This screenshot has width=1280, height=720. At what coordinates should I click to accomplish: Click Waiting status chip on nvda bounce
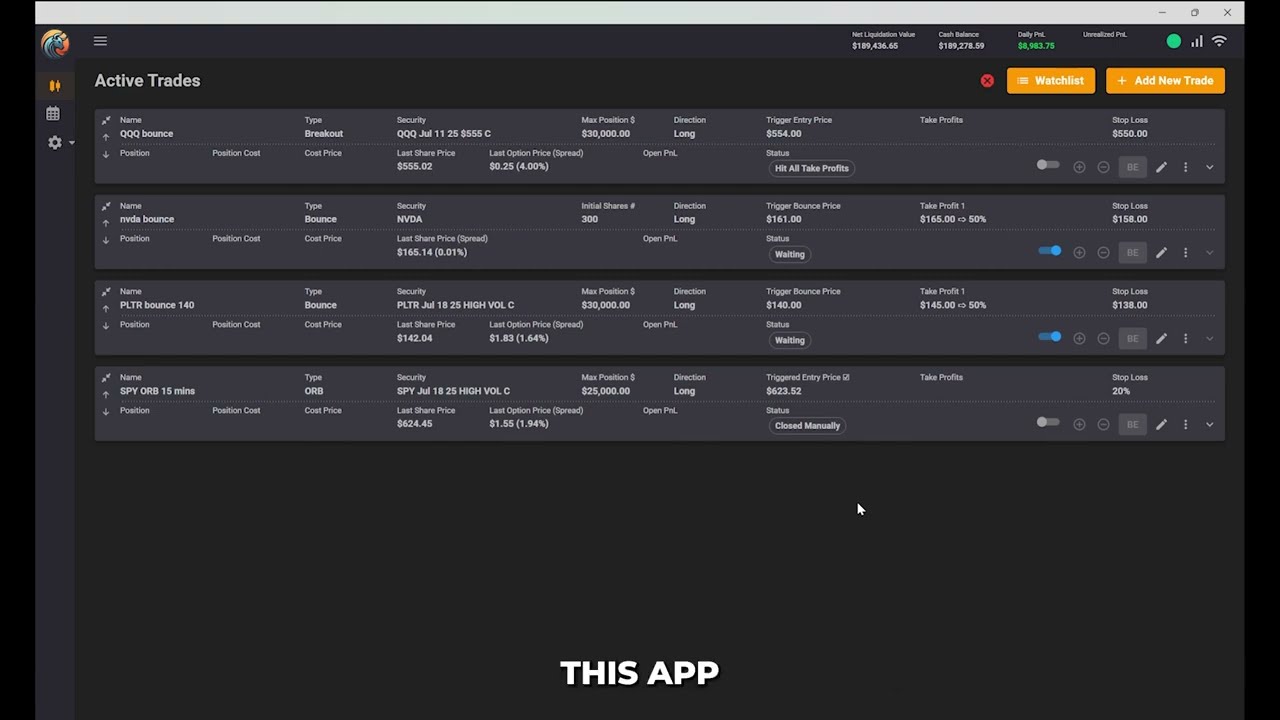pyautogui.click(x=789, y=254)
